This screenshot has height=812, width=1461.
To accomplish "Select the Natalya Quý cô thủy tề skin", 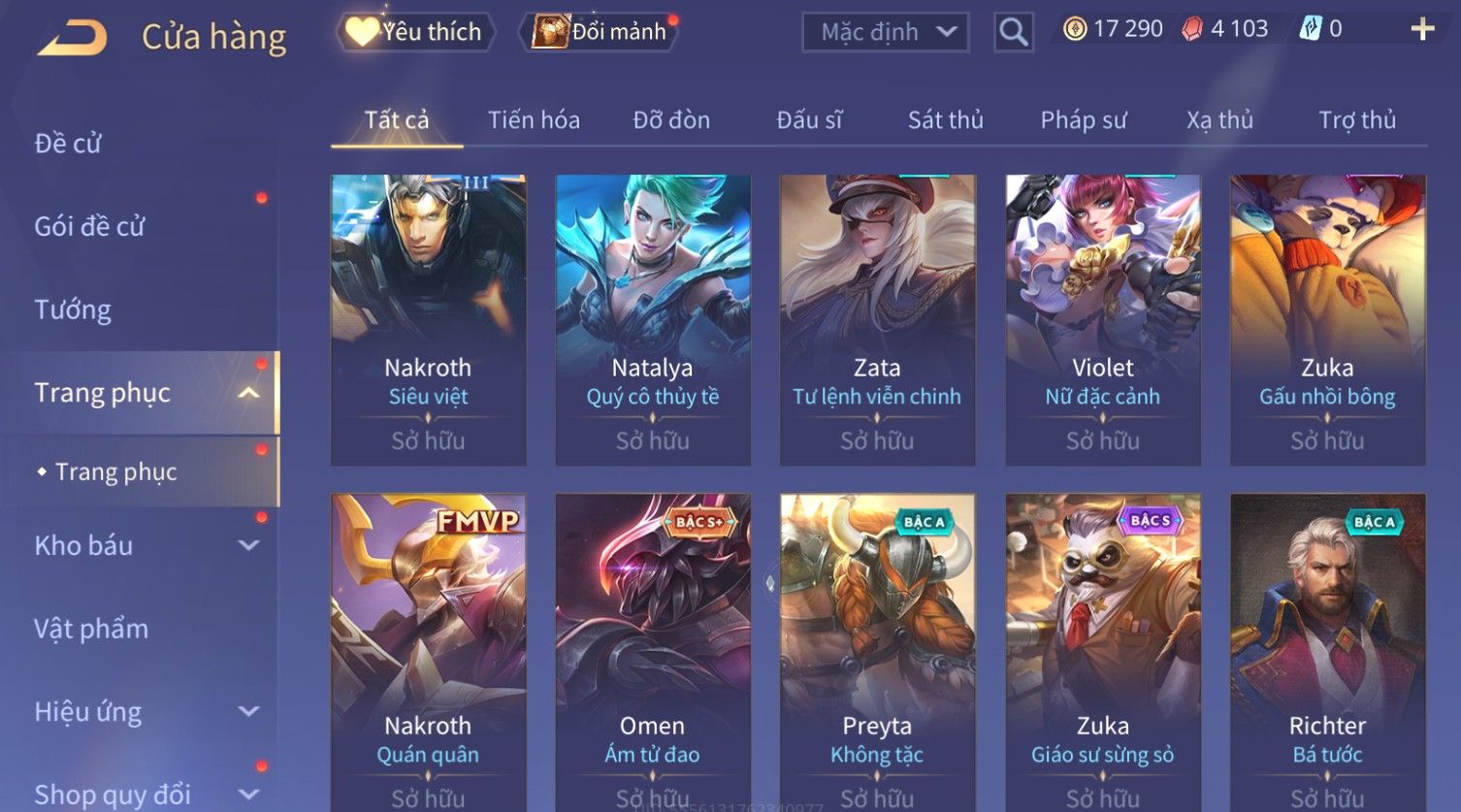I will point(653,320).
